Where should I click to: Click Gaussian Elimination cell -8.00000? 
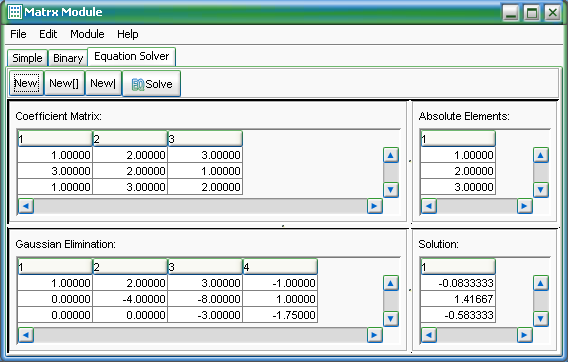pyautogui.click(x=205, y=299)
